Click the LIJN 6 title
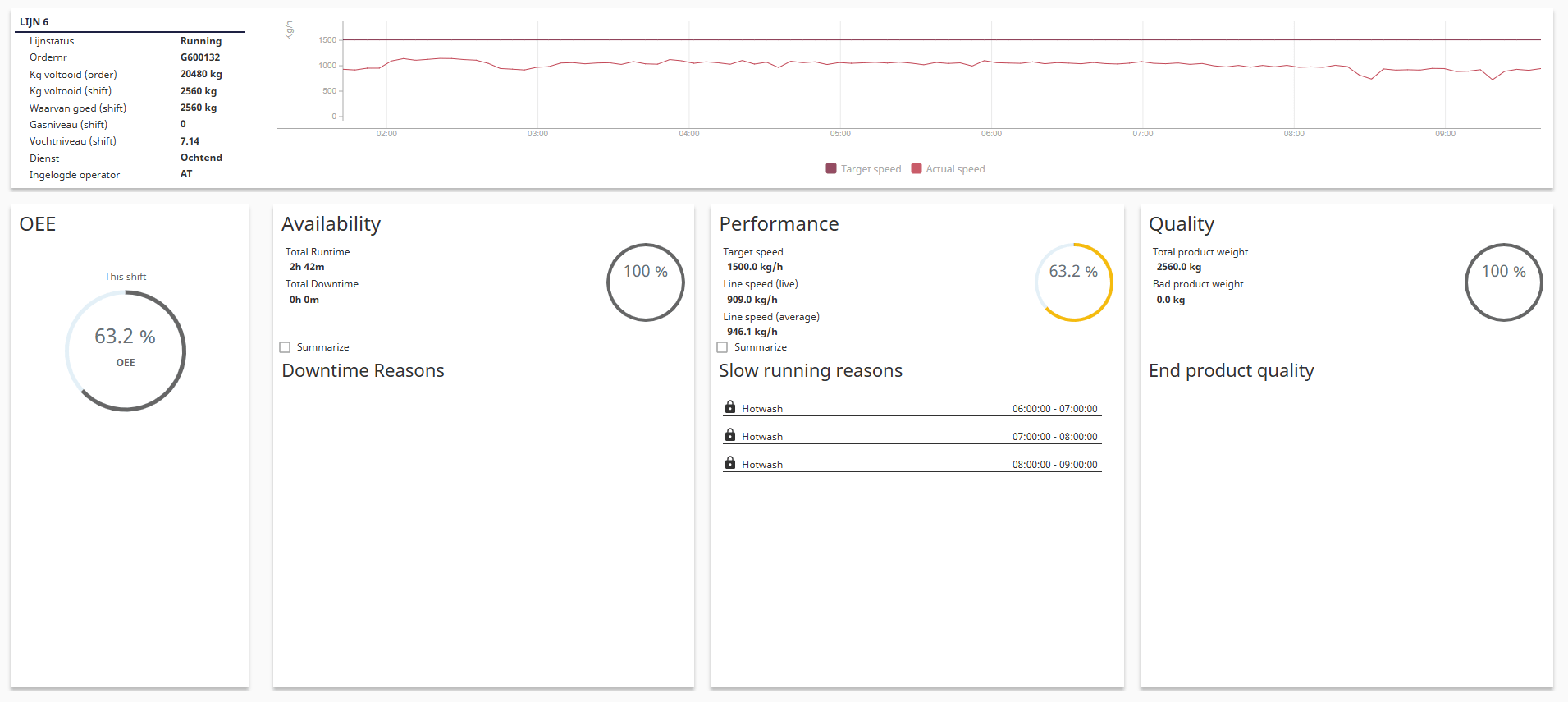 34,22
